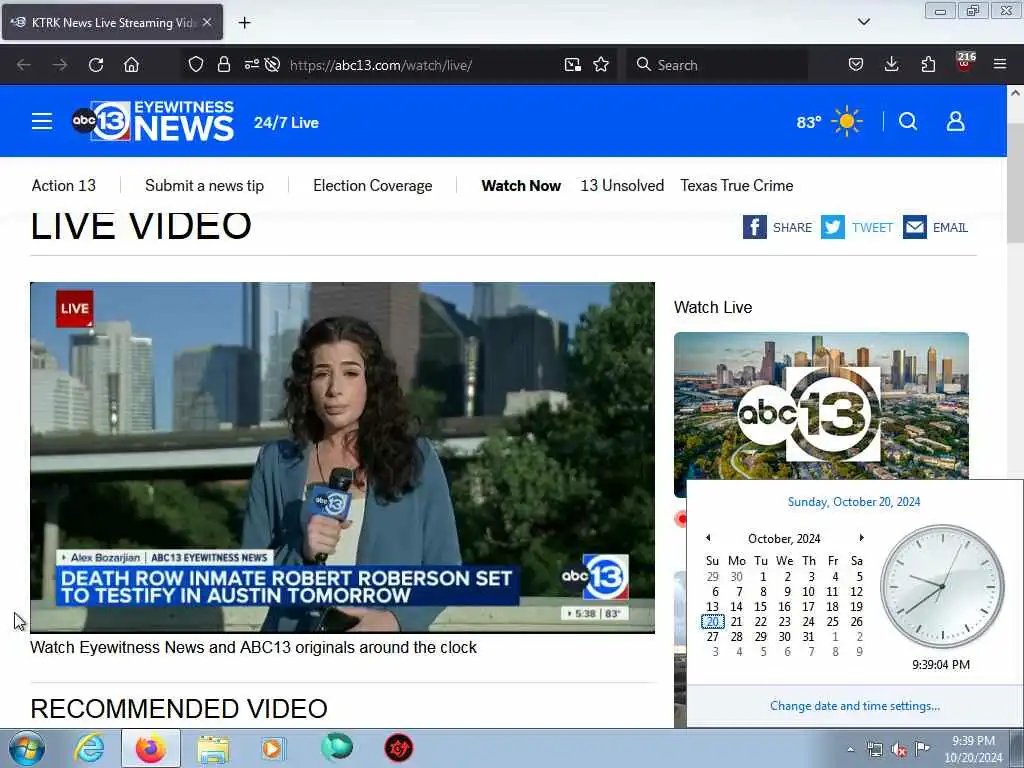Show hidden system tray icons
The width and height of the screenshot is (1024, 768).
[x=850, y=750]
